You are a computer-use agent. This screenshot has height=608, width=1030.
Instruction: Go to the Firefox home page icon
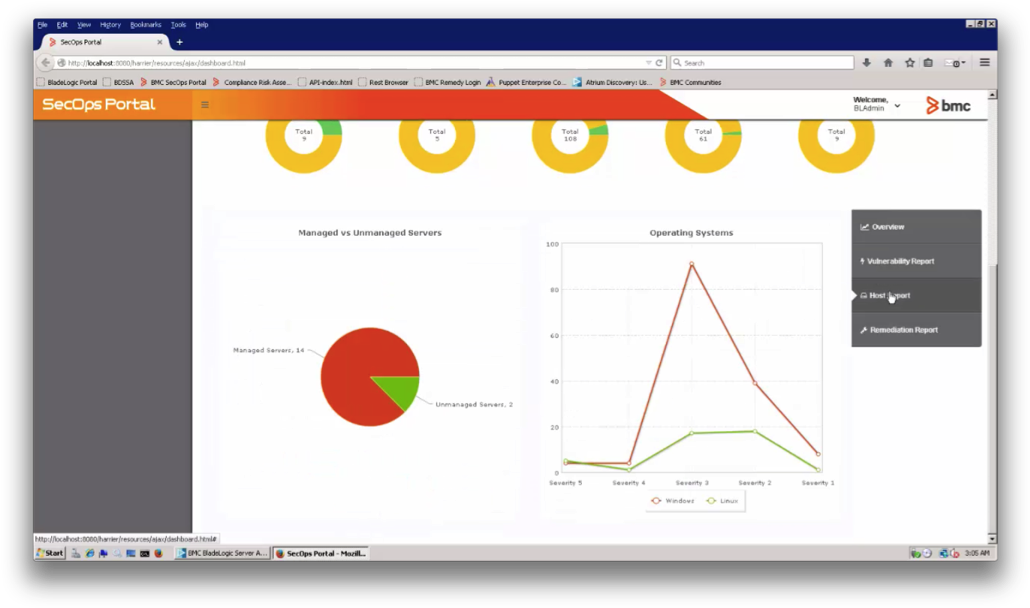pos(888,63)
